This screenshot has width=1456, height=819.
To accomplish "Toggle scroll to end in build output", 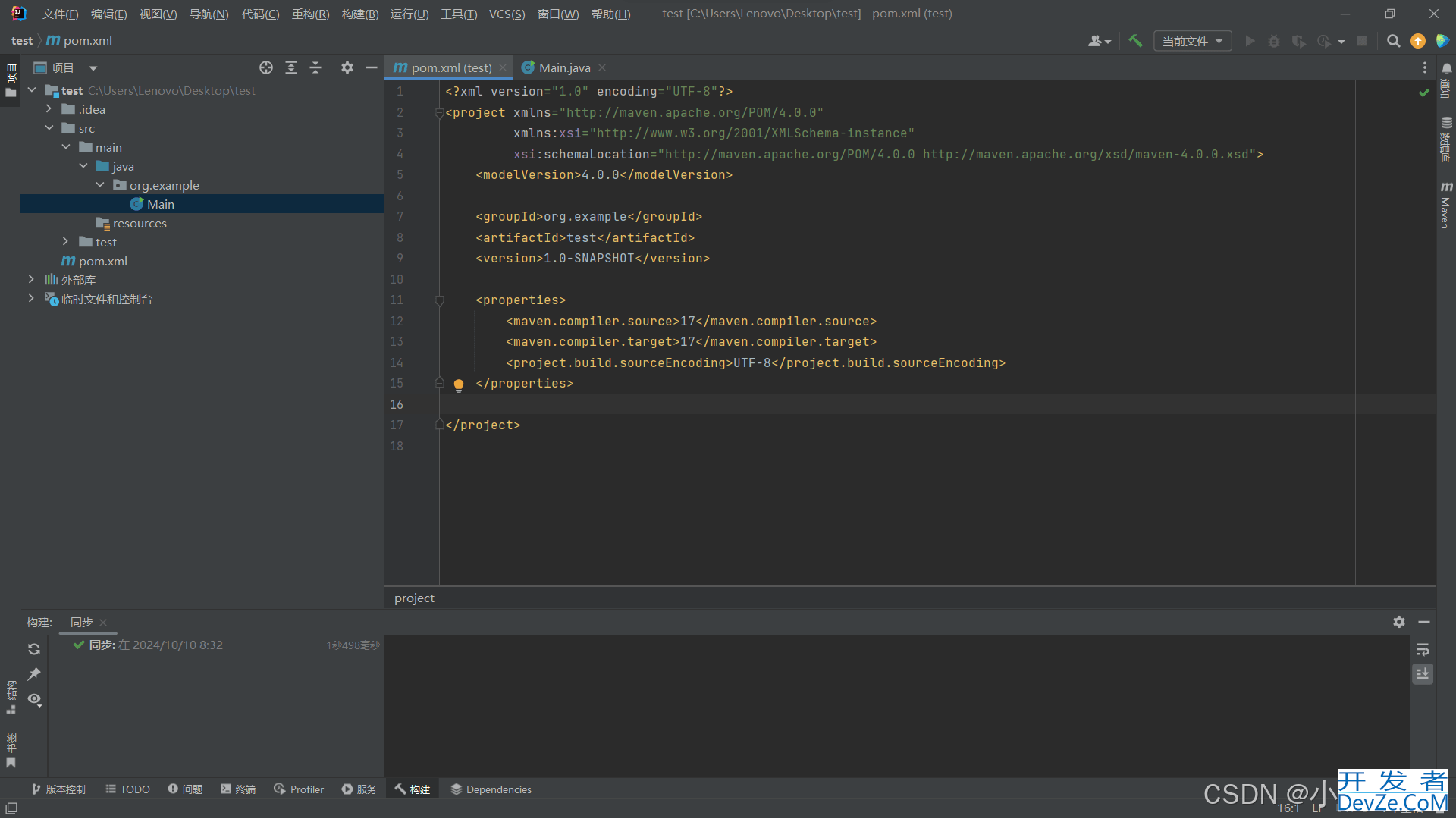I will [1423, 674].
